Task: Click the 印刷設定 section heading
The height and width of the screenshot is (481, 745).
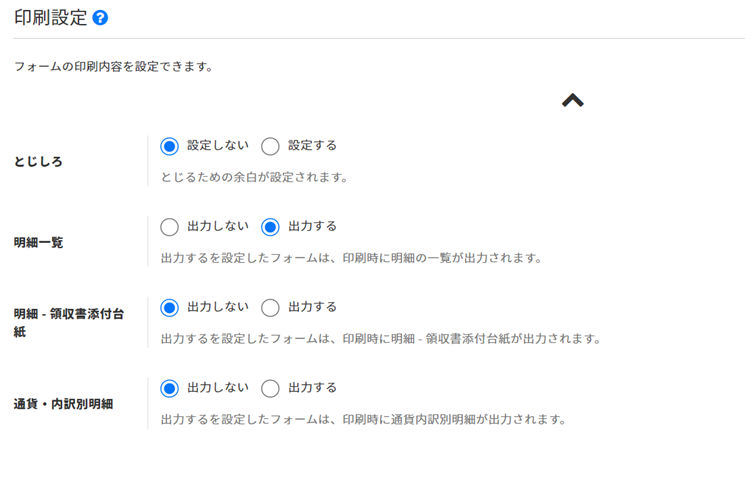Action: pos(50,18)
